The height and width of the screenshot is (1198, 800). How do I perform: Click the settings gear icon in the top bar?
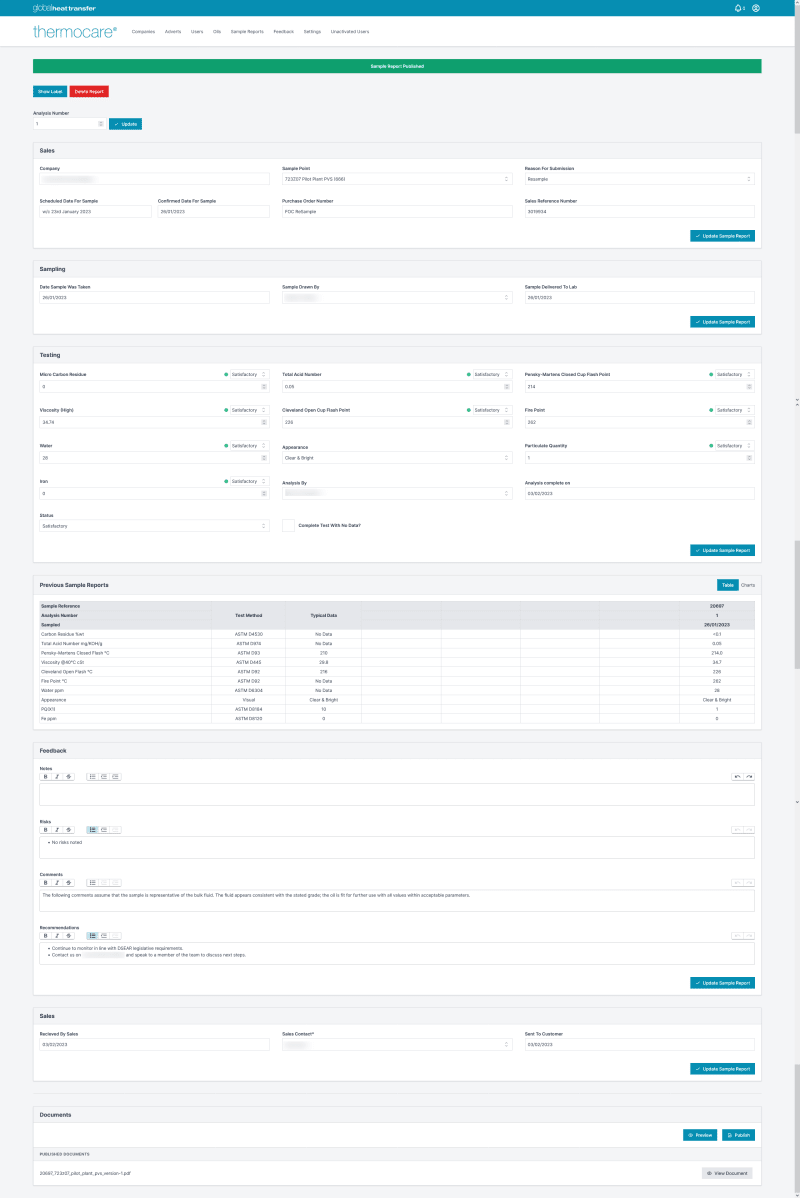[x=755, y=9]
